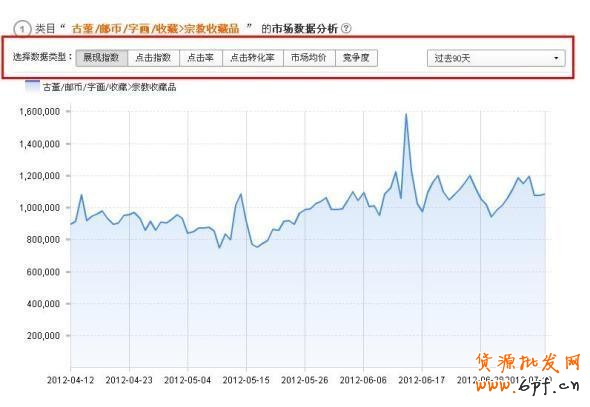Click the 1,600,000 y-axis label

40,112
